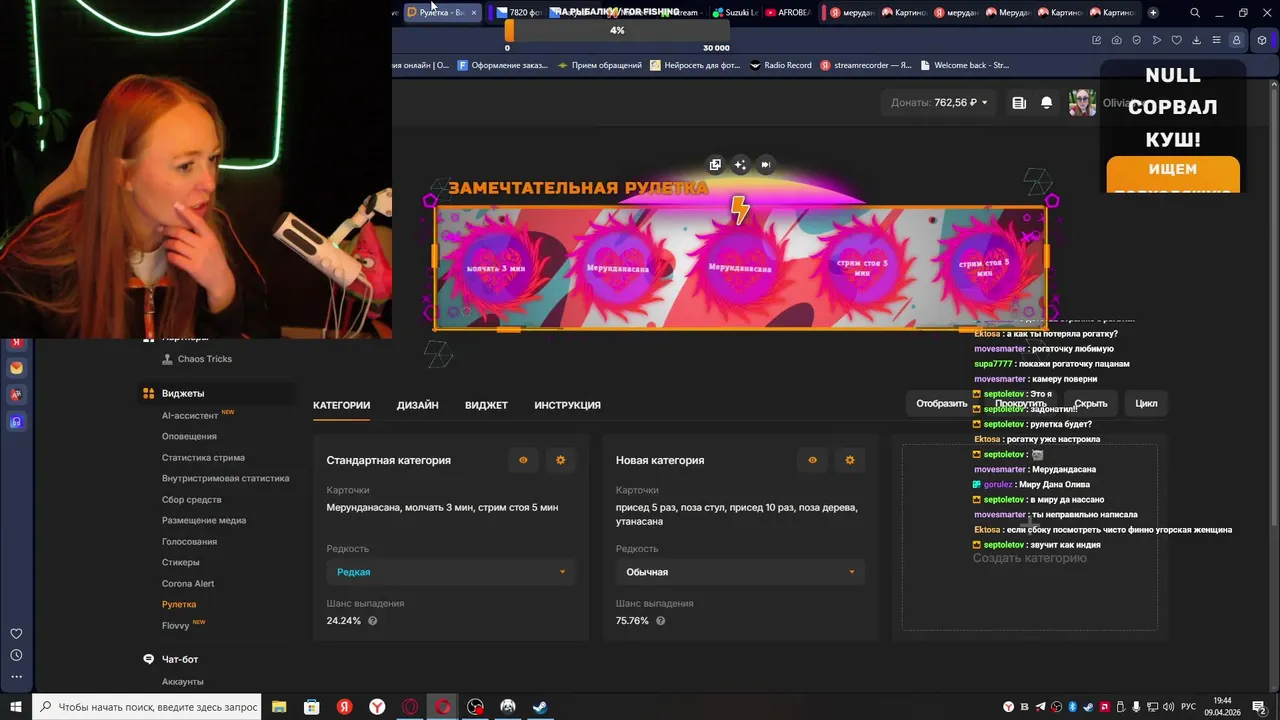Click the Цикл button
The image size is (1280, 720).
(1146, 403)
